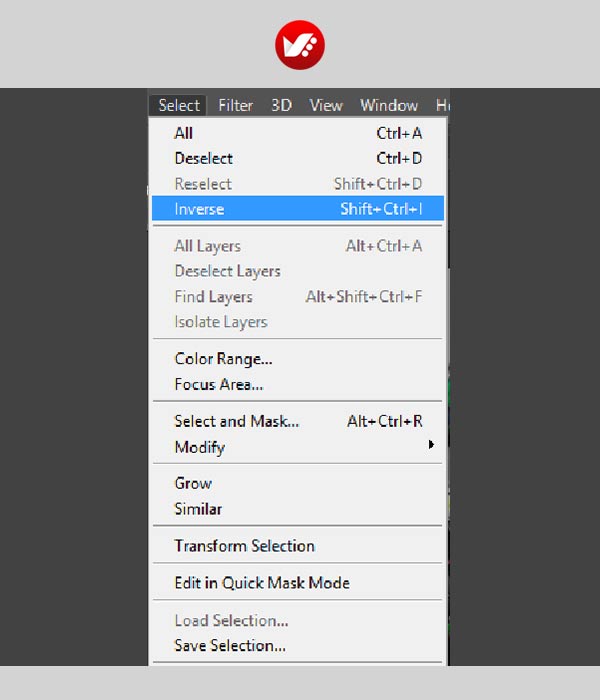Open Select and Mask workspace
The image size is (600, 700).
click(x=298, y=421)
